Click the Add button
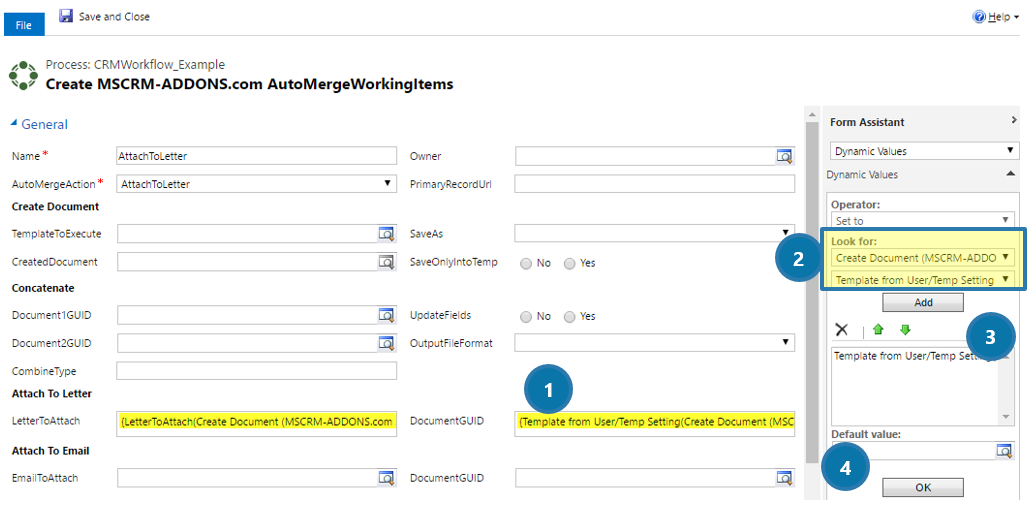 click(x=922, y=303)
